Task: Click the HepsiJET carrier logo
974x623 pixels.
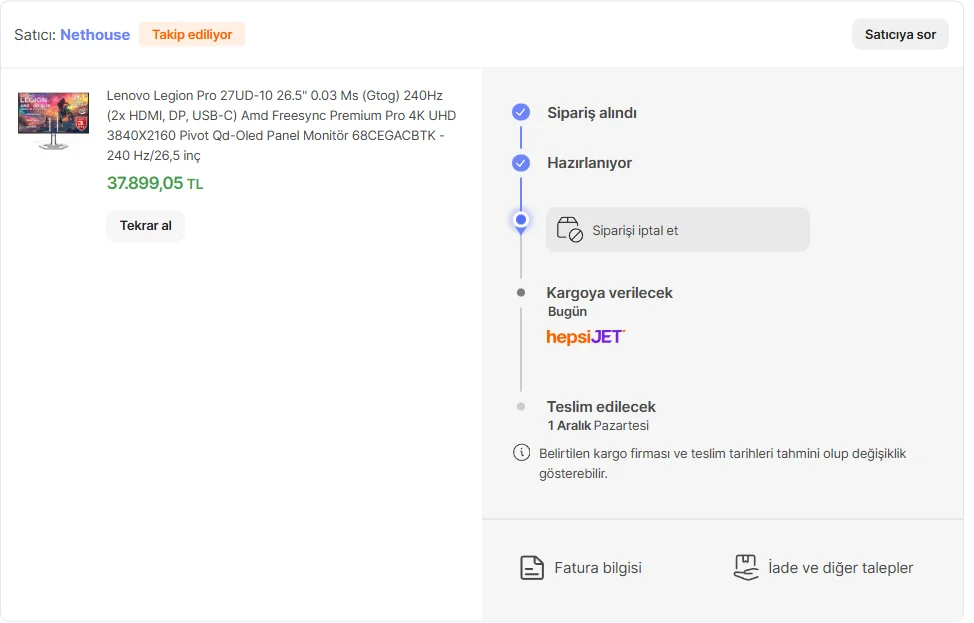Action: click(x=586, y=337)
